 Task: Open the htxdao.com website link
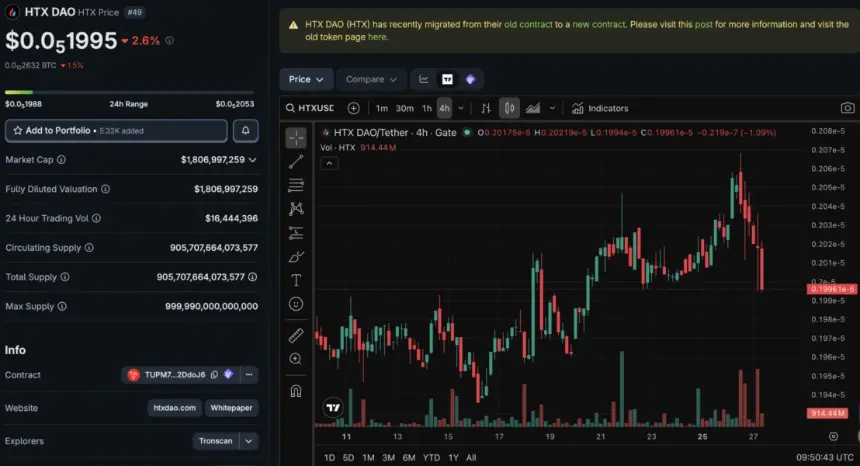click(174, 408)
